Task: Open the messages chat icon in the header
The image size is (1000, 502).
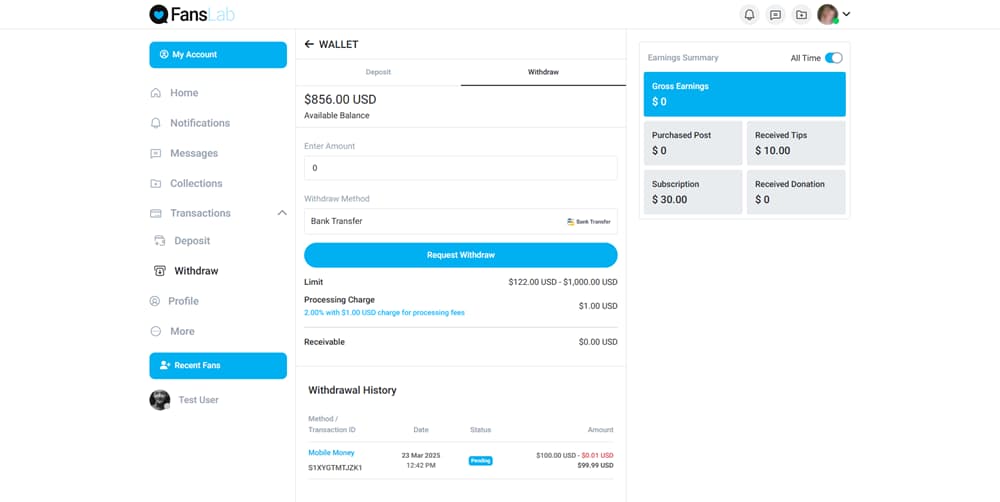Action: (x=776, y=15)
